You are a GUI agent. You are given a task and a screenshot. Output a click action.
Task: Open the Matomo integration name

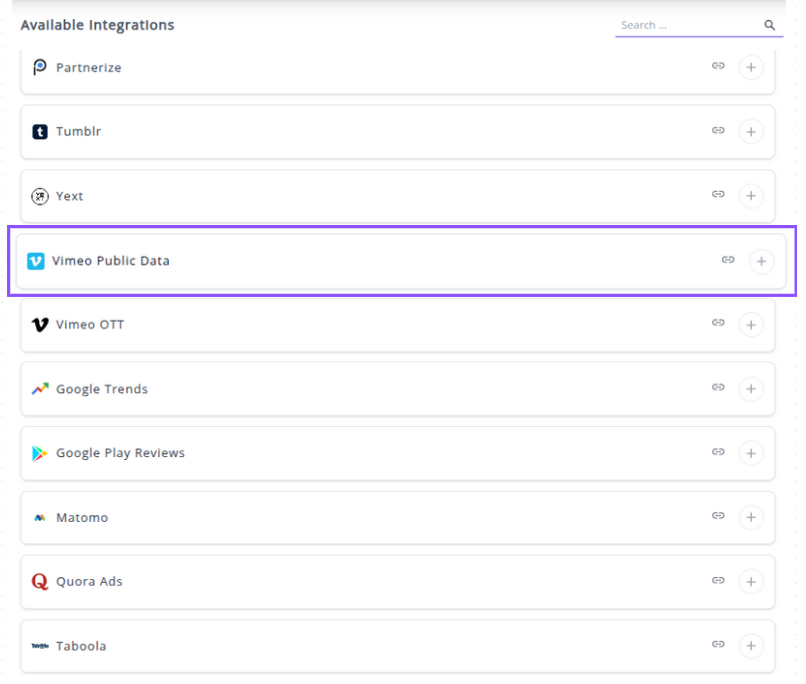point(82,517)
